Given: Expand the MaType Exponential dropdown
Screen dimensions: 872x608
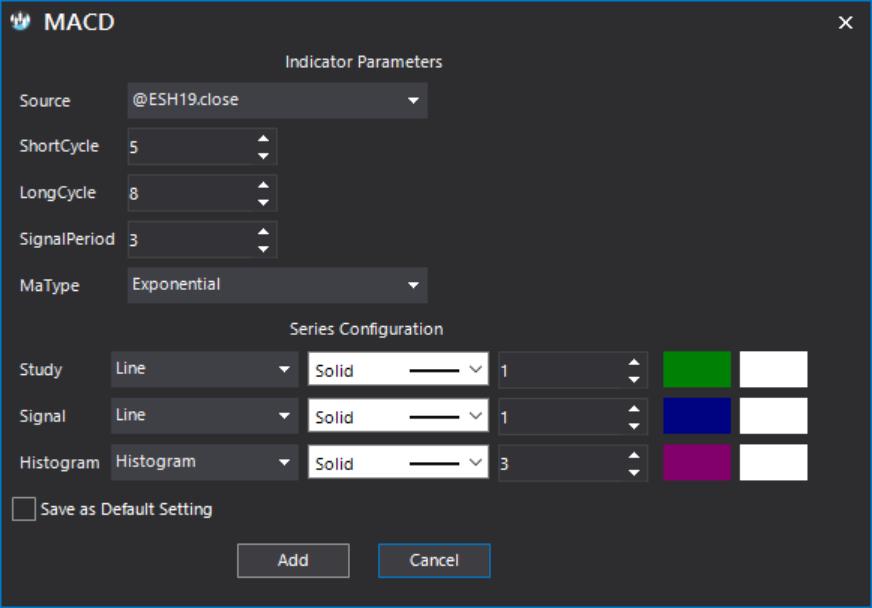Looking at the screenshot, I should click(x=278, y=285).
